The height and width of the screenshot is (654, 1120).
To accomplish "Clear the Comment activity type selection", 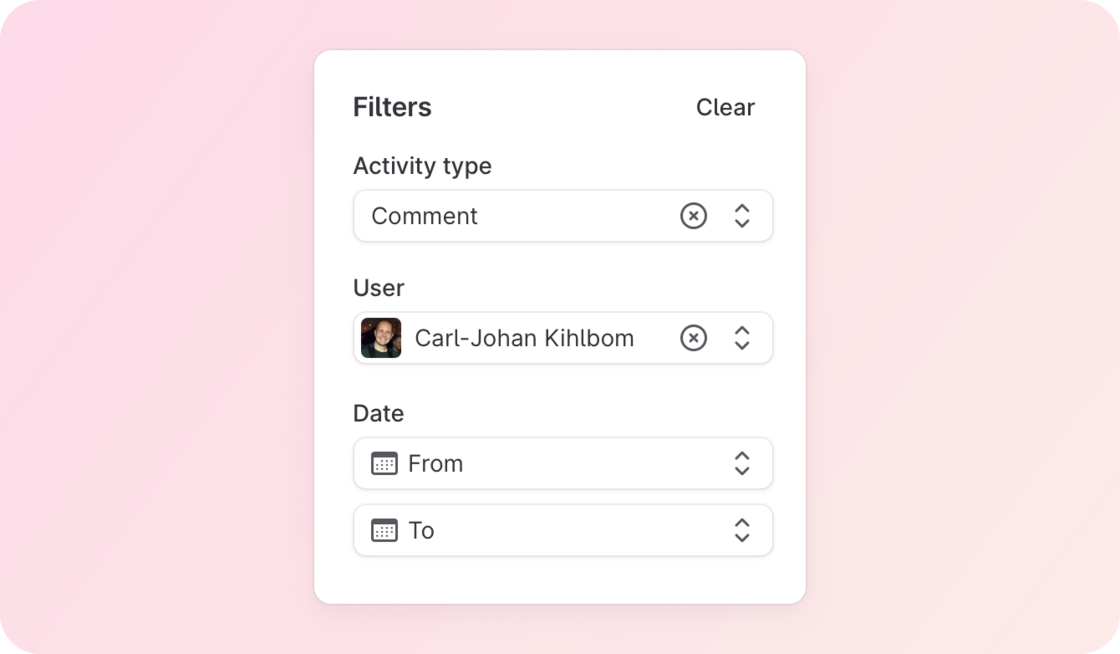I will pyautogui.click(x=693, y=216).
